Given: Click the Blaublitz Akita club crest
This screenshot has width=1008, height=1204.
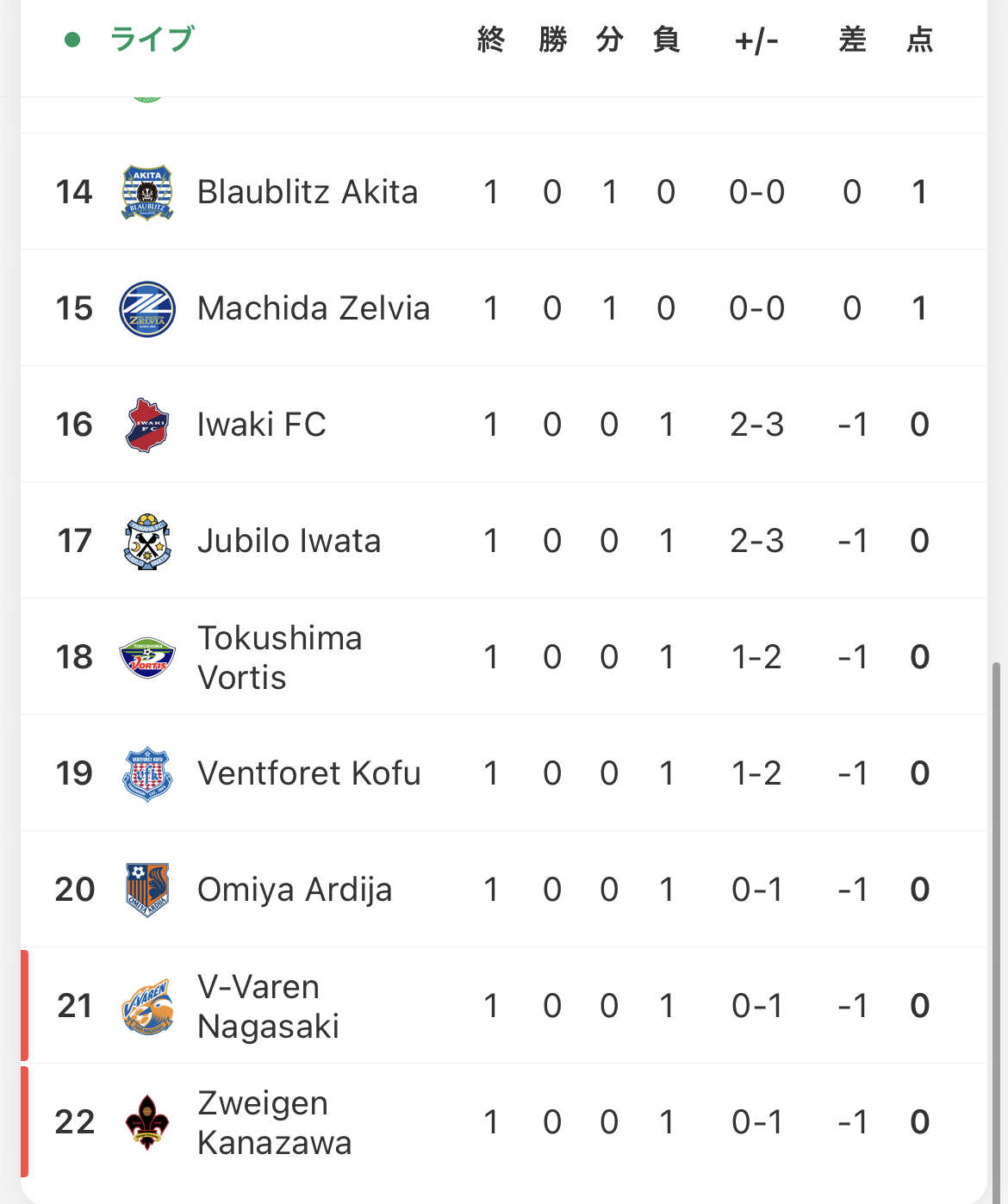Looking at the screenshot, I should point(147,192).
